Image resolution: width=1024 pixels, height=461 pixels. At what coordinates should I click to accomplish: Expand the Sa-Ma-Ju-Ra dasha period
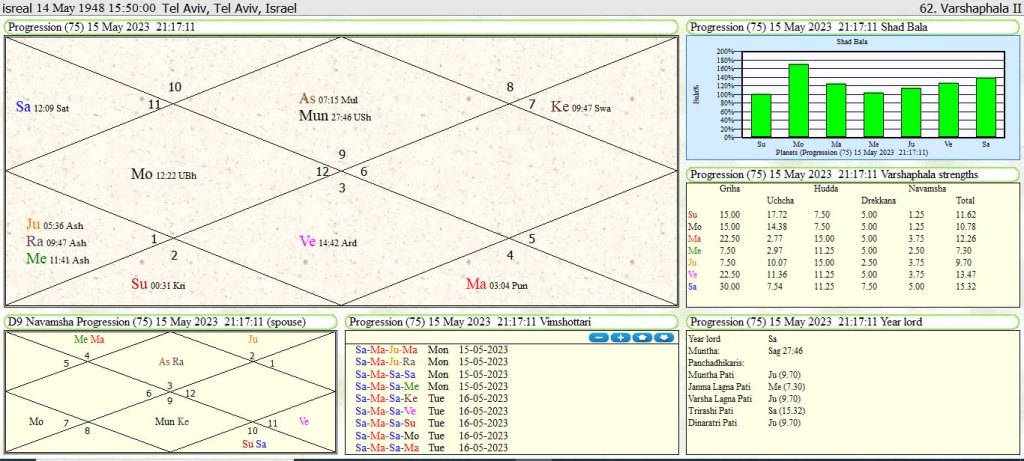(387, 361)
